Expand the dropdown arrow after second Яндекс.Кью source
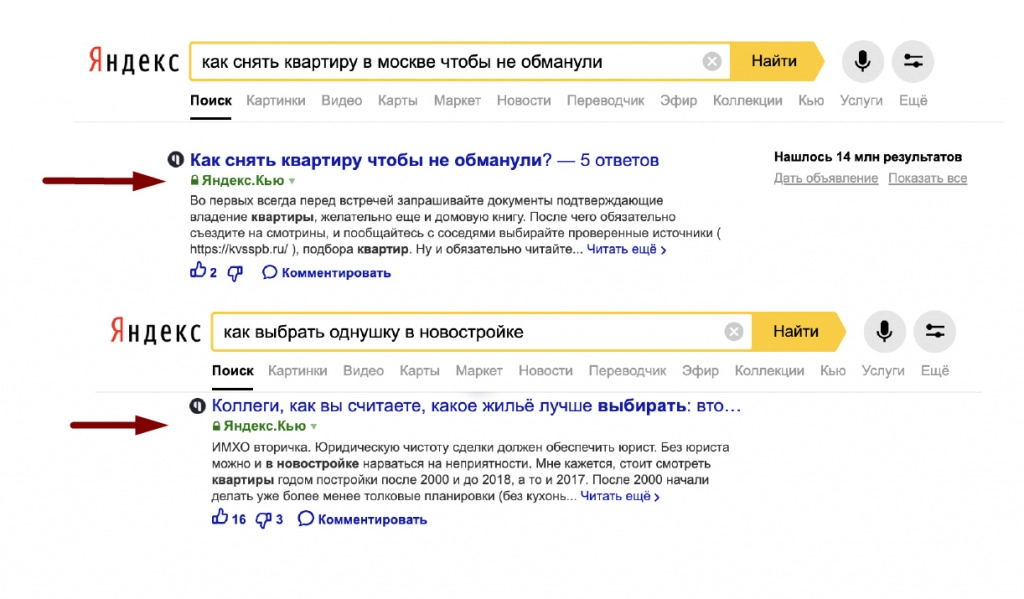Screen dimensions: 1024x599 point(314,427)
